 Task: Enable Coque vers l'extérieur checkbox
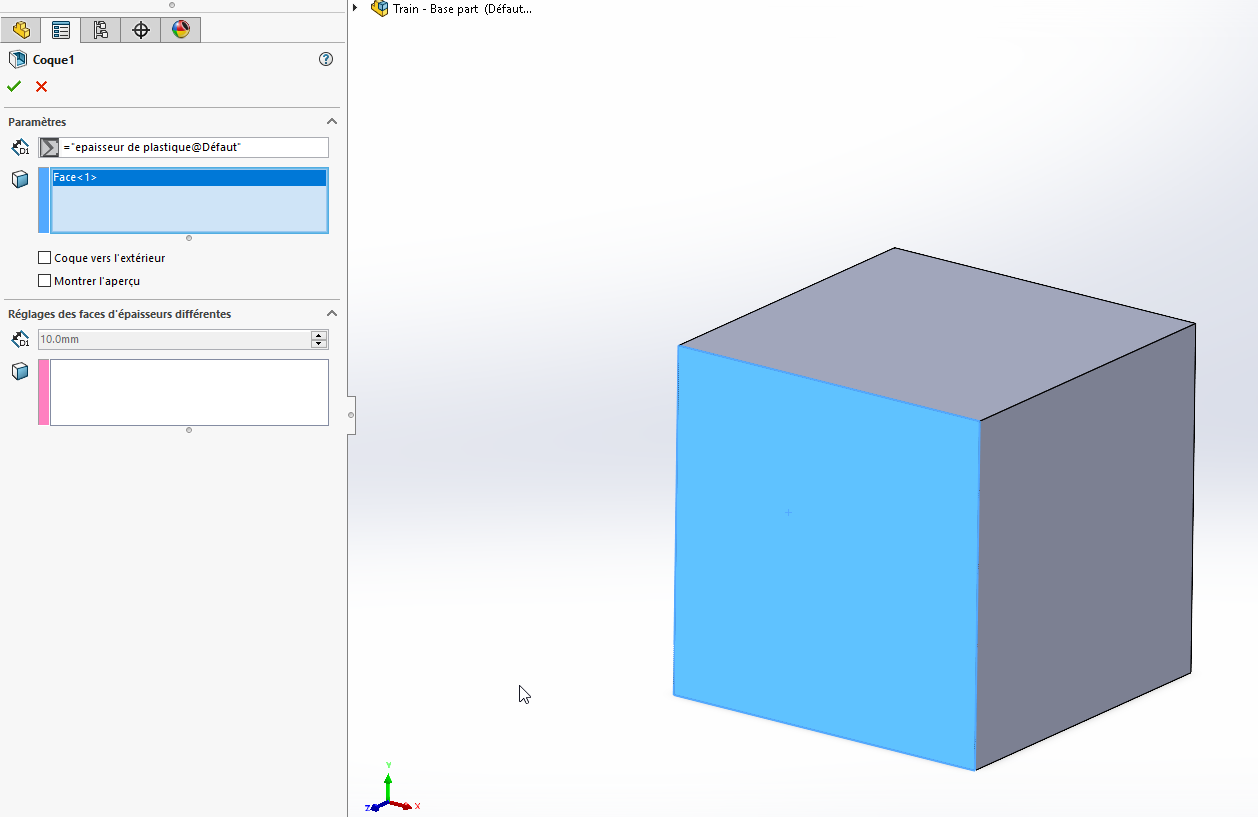click(44, 258)
